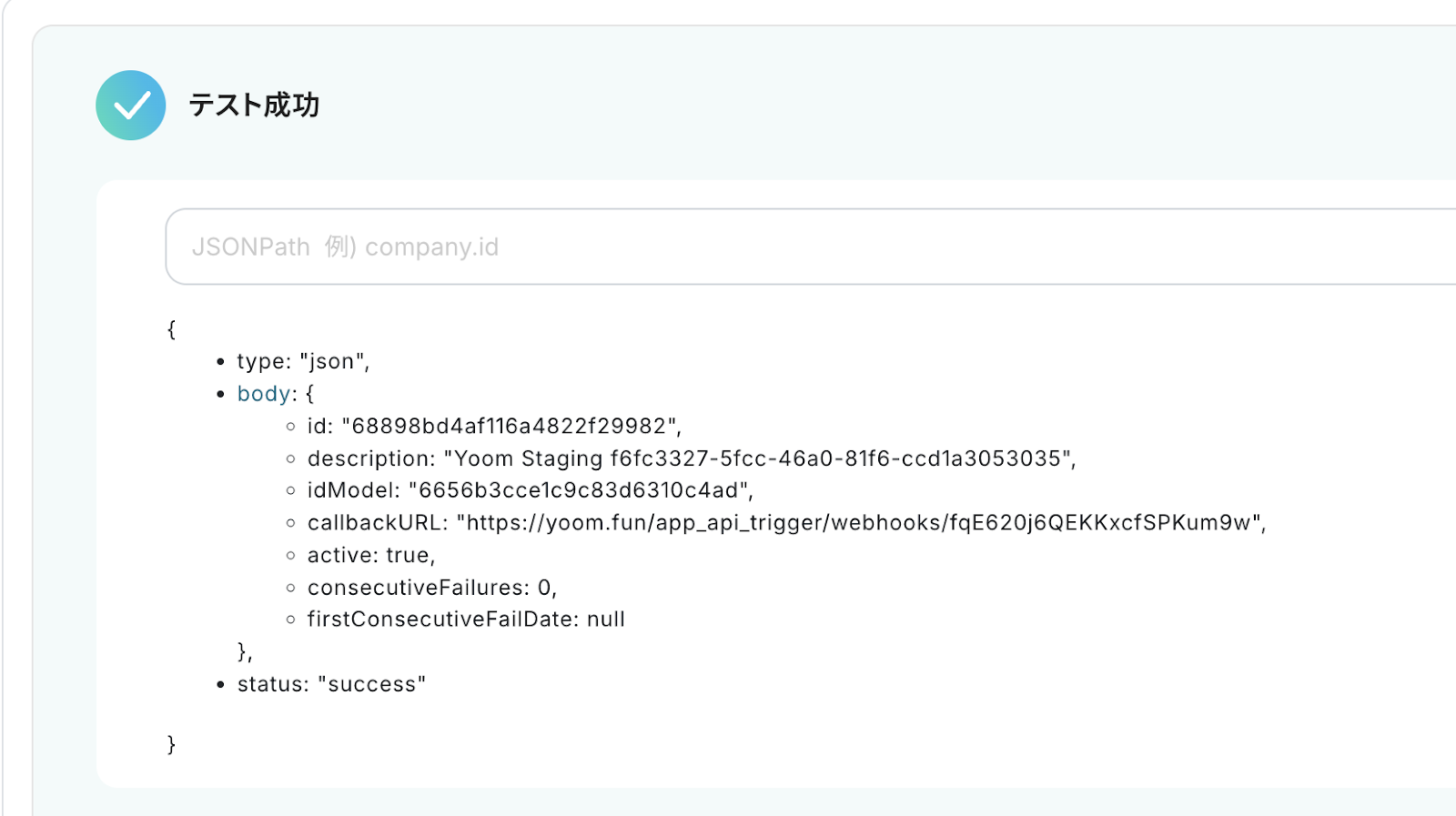Select the active: true line
Viewport: 1456px width, 816px height.
[371, 555]
